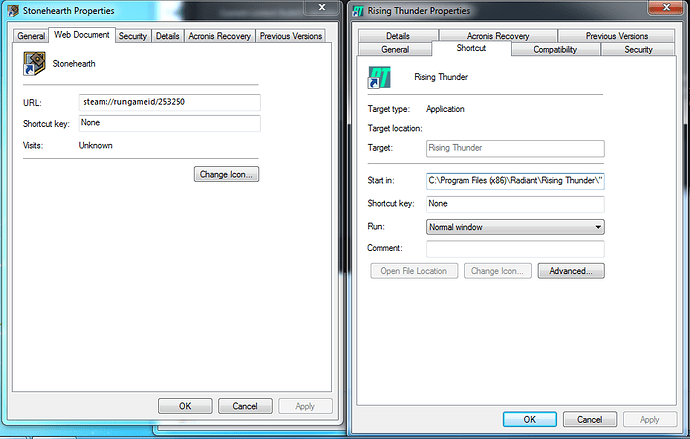Open Previous Versions tab in Stonehearth Properties

[291, 36]
